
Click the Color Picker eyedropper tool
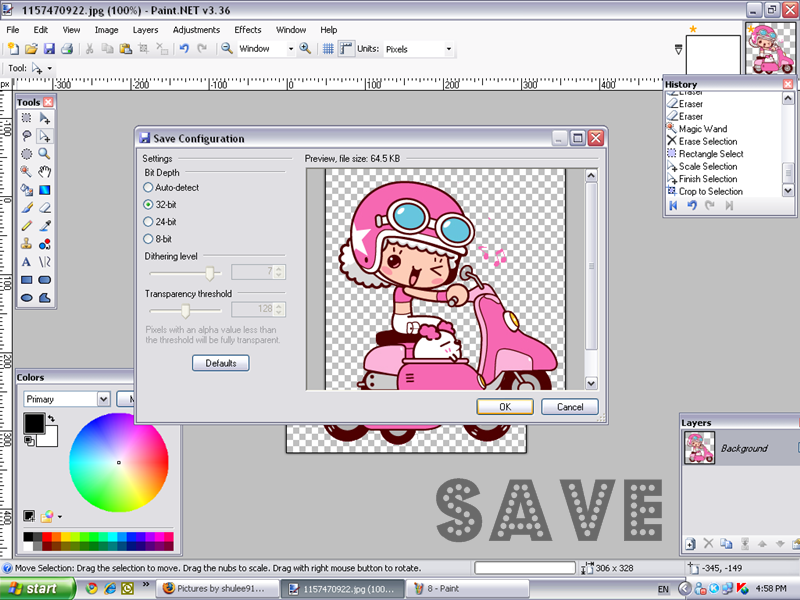(x=45, y=226)
